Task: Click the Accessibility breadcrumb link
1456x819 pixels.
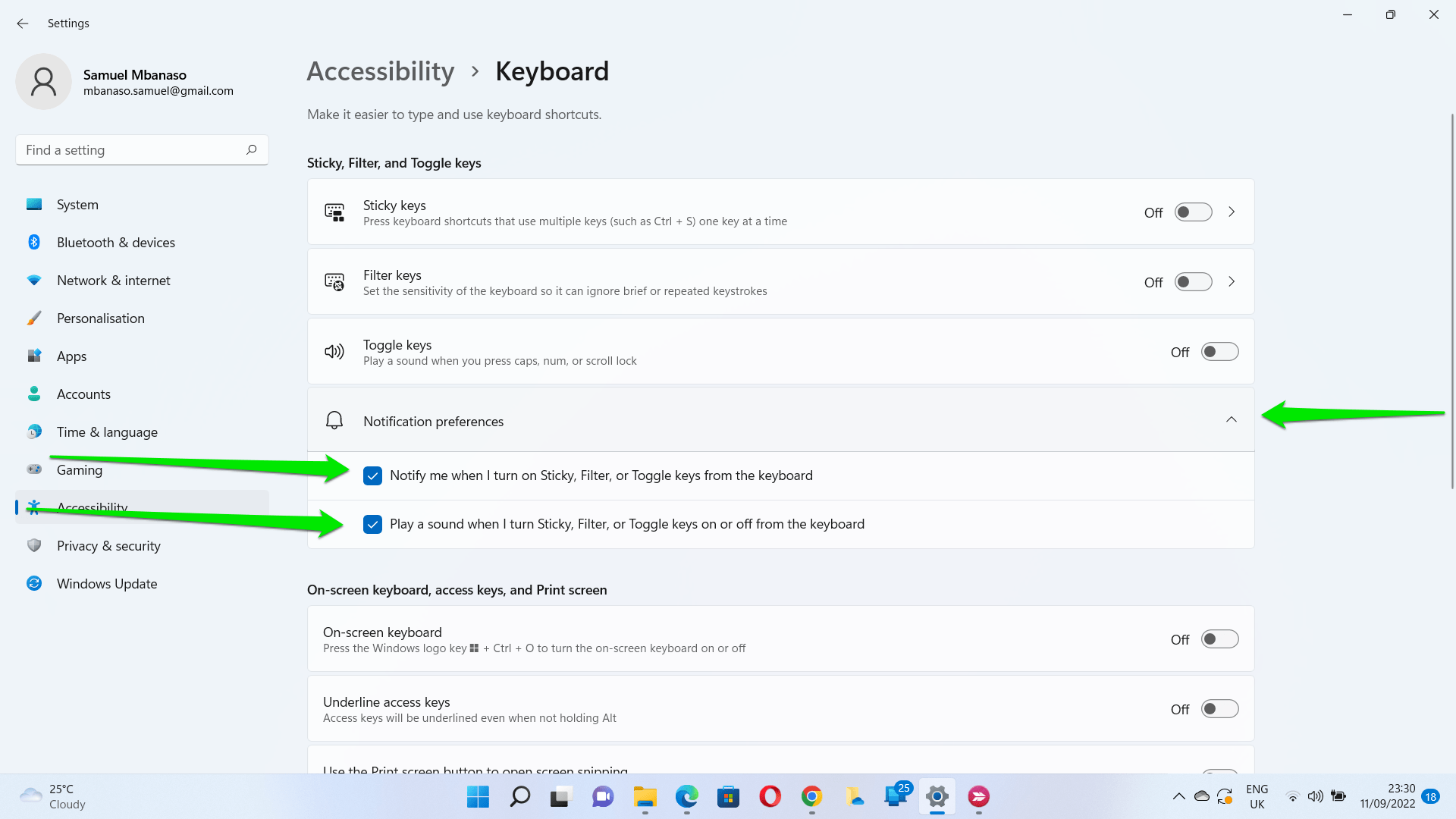Action: (x=381, y=71)
